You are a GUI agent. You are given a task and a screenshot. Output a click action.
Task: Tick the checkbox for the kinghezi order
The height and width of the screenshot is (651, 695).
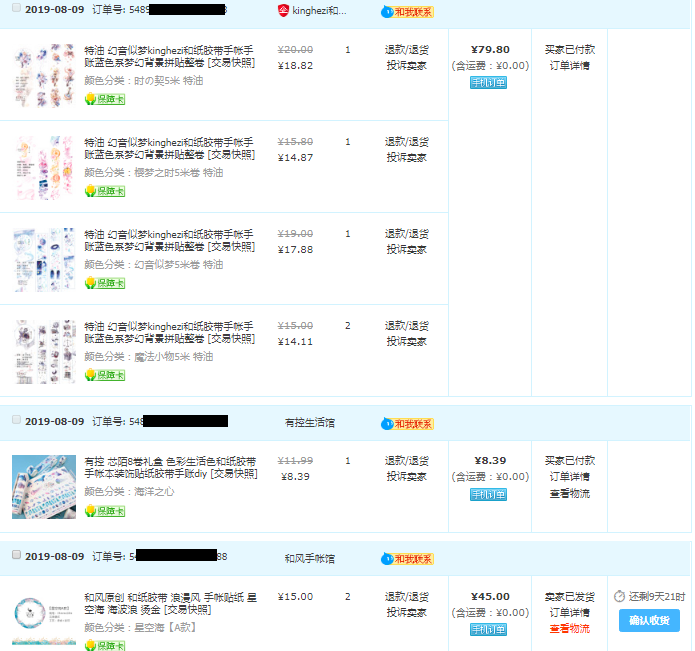pyautogui.click(x=15, y=7)
